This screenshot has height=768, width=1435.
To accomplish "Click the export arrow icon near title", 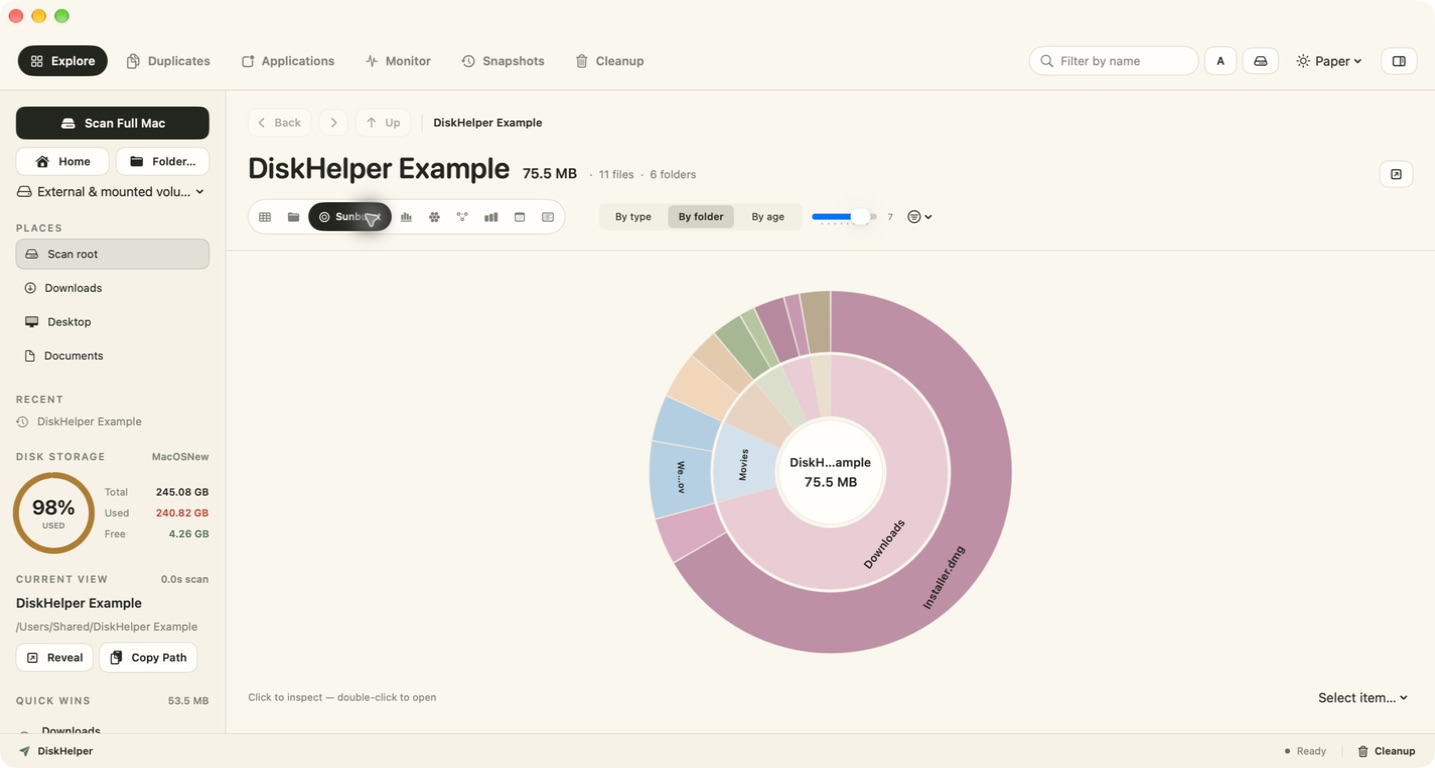I will 1396,174.
